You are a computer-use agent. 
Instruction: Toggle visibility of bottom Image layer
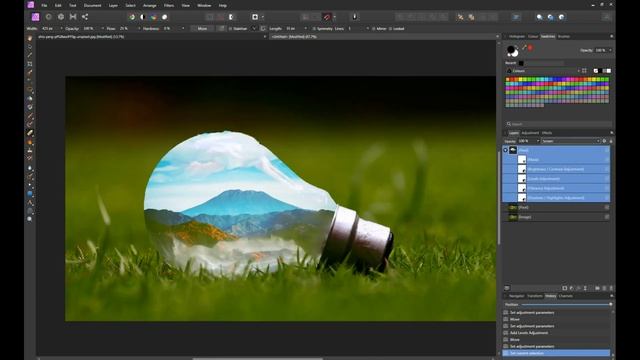(x=607, y=217)
